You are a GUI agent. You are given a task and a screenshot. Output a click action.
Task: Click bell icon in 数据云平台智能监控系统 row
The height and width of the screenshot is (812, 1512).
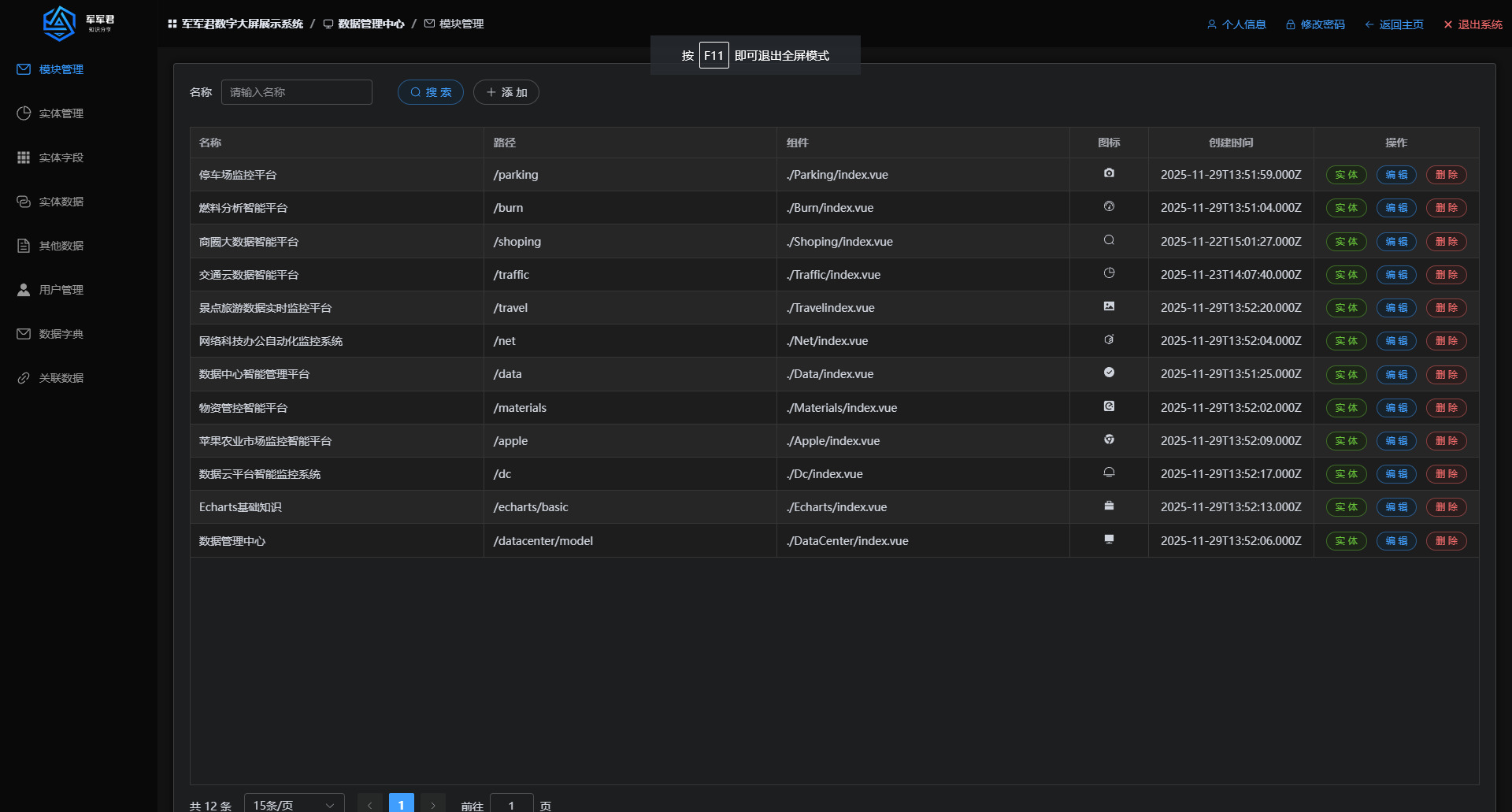point(1109,473)
